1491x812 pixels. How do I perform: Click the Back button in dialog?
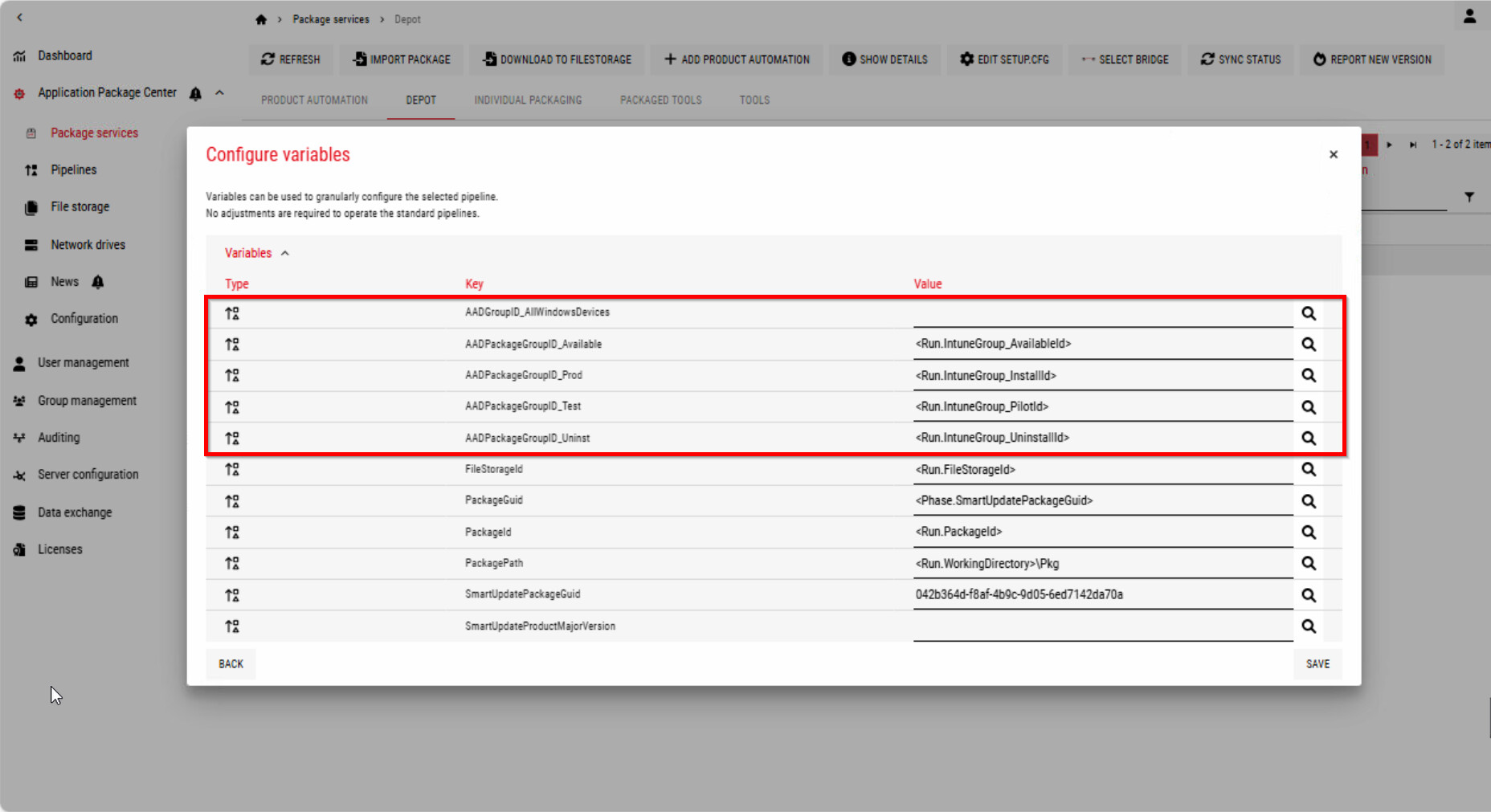pyautogui.click(x=231, y=664)
